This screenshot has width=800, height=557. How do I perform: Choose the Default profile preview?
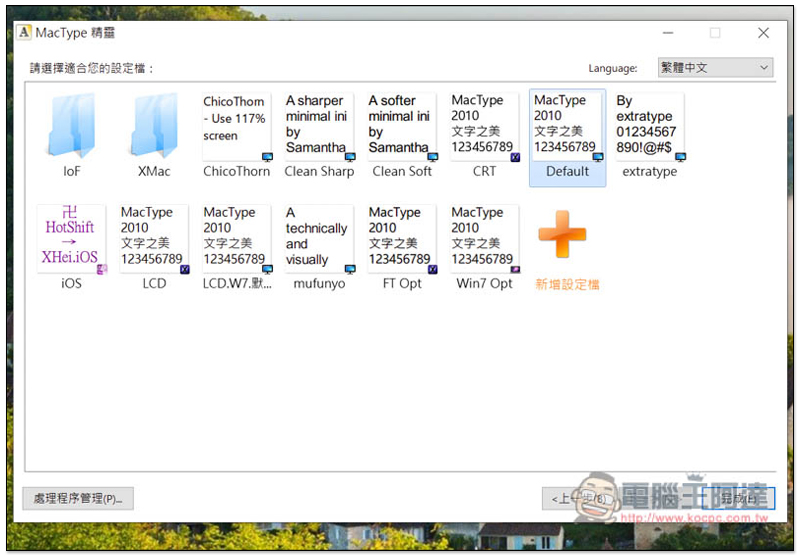point(567,126)
